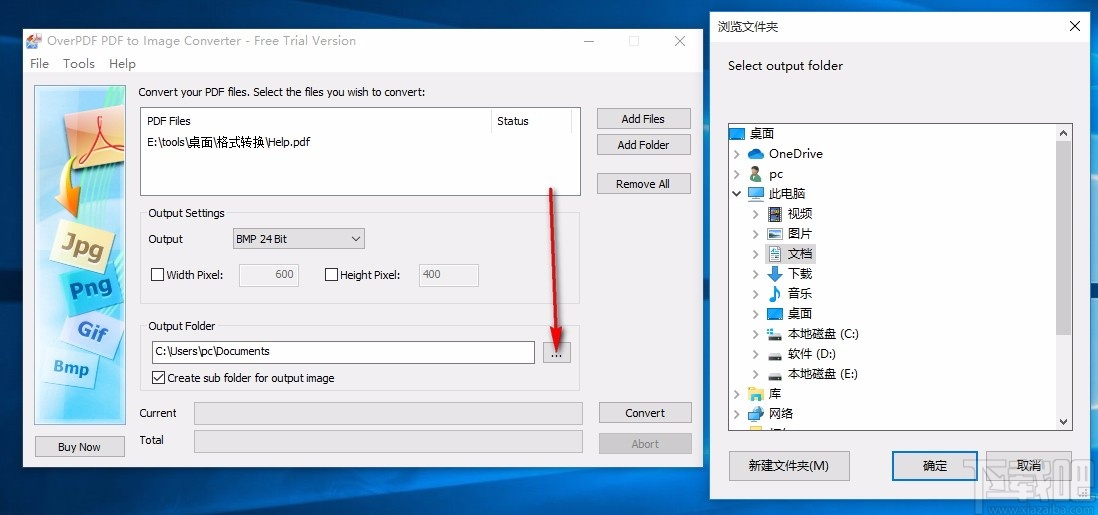Image resolution: width=1098 pixels, height=515 pixels.
Task: Expand the 文档 folder node
Action: (756, 254)
